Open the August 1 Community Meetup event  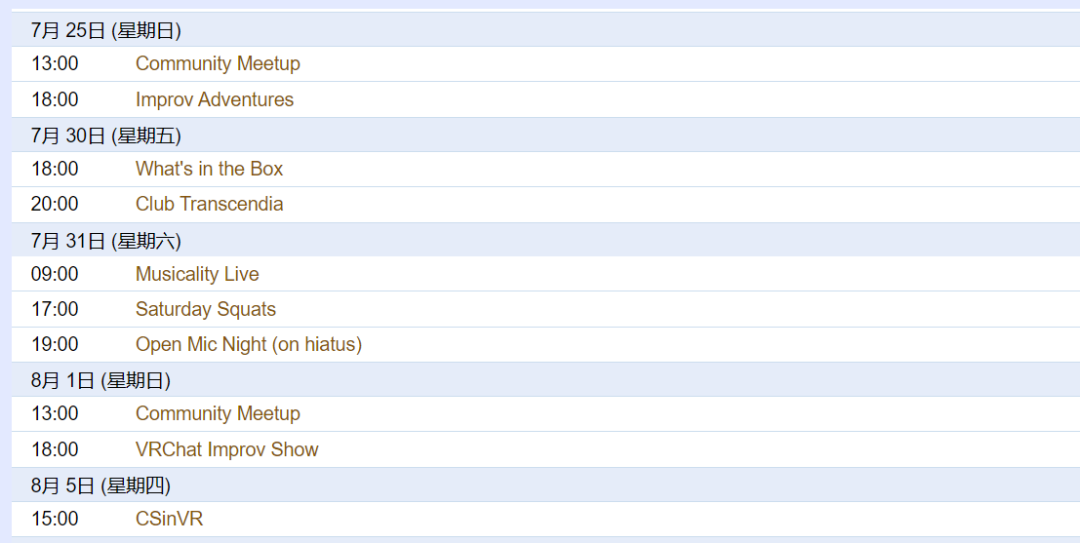coord(217,414)
